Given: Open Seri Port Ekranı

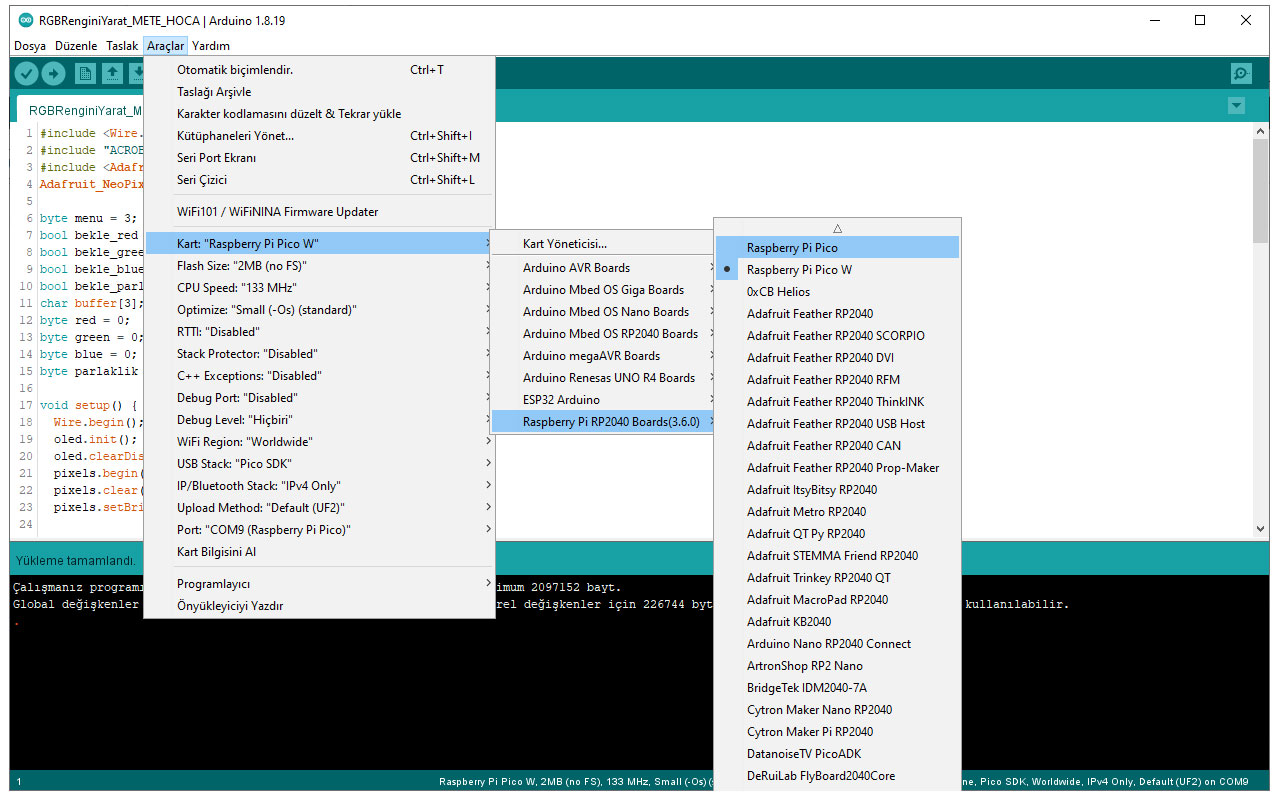Looking at the screenshot, I should (x=319, y=158).
